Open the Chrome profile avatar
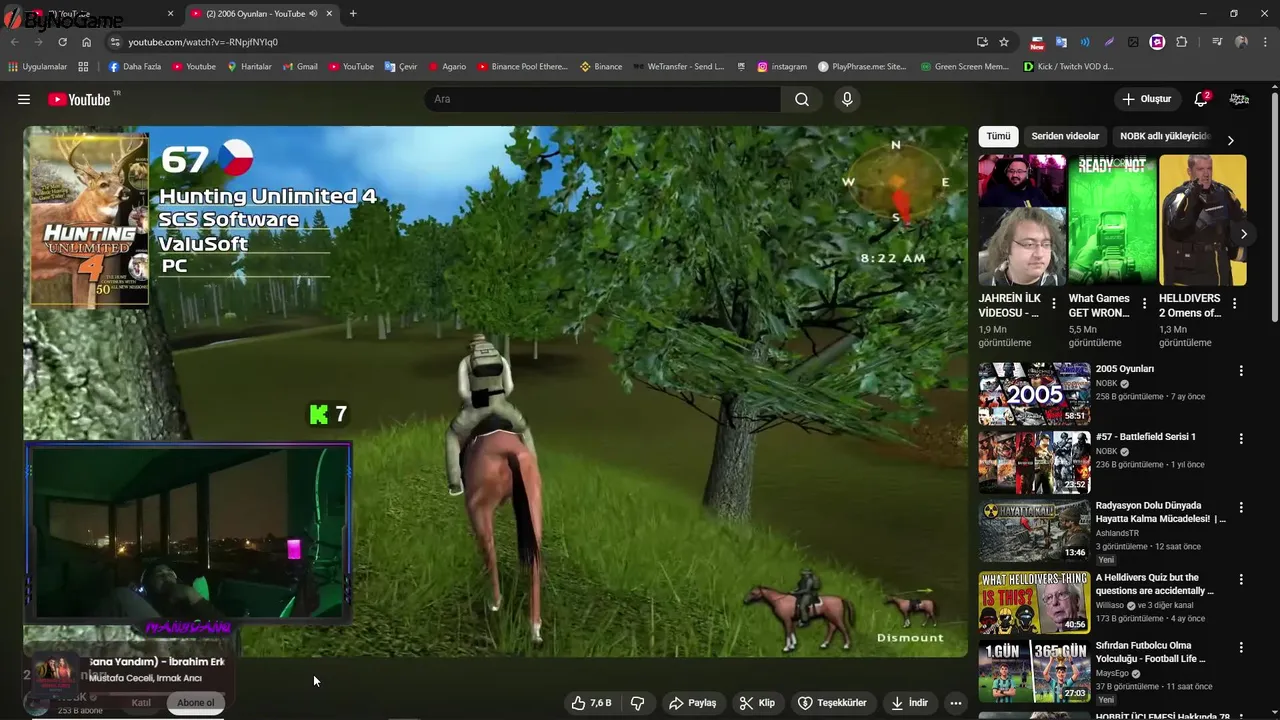Image resolution: width=1280 pixels, height=720 pixels. tap(1241, 42)
